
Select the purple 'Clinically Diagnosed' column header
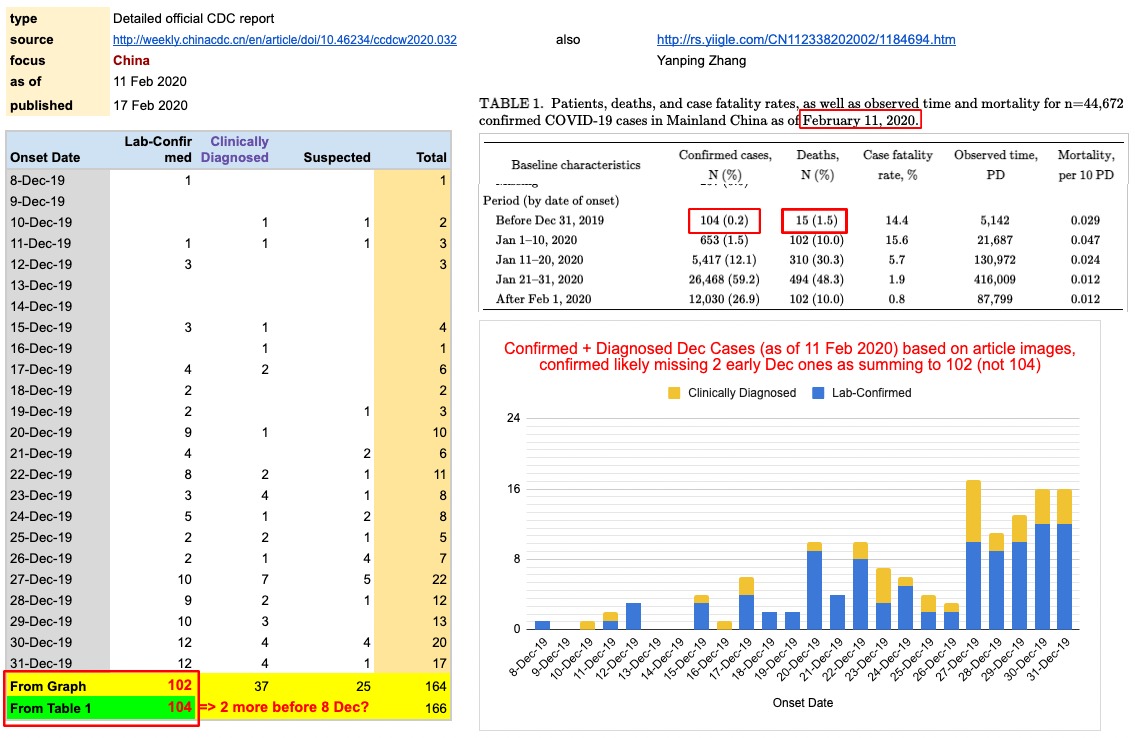(236, 149)
